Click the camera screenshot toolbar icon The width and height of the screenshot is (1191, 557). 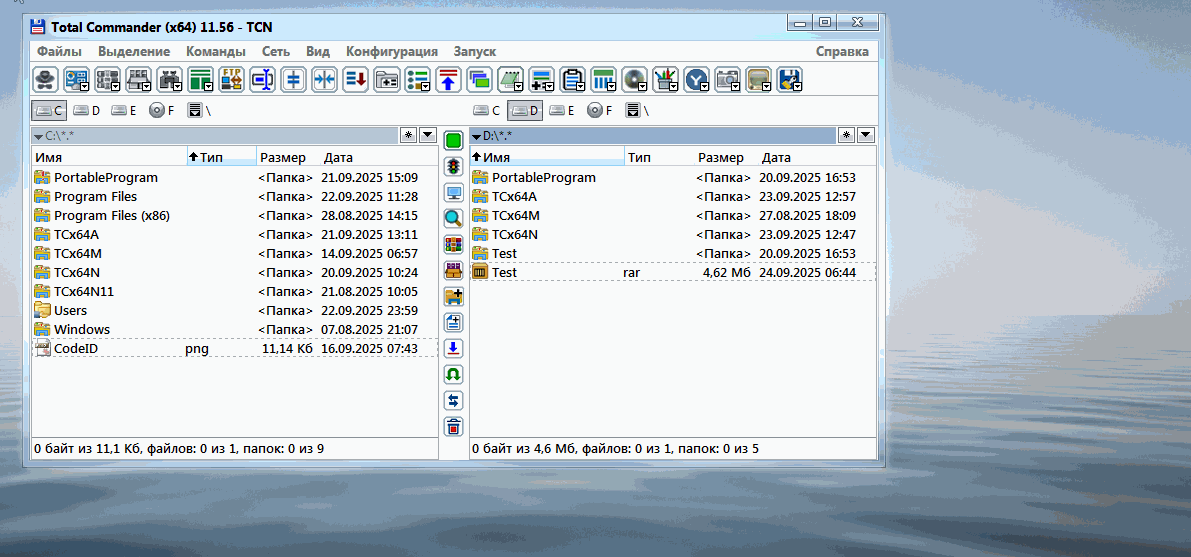727,80
